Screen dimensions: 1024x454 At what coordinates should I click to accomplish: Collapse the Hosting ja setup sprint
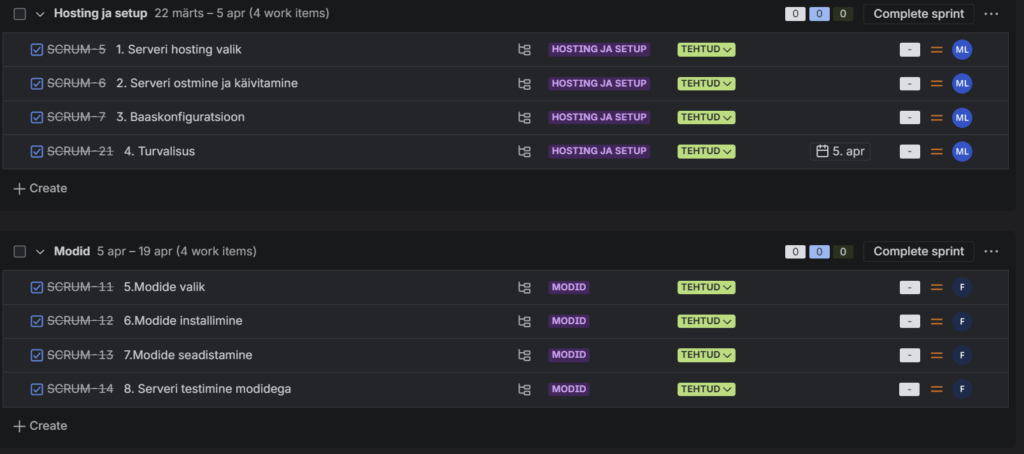[40, 14]
